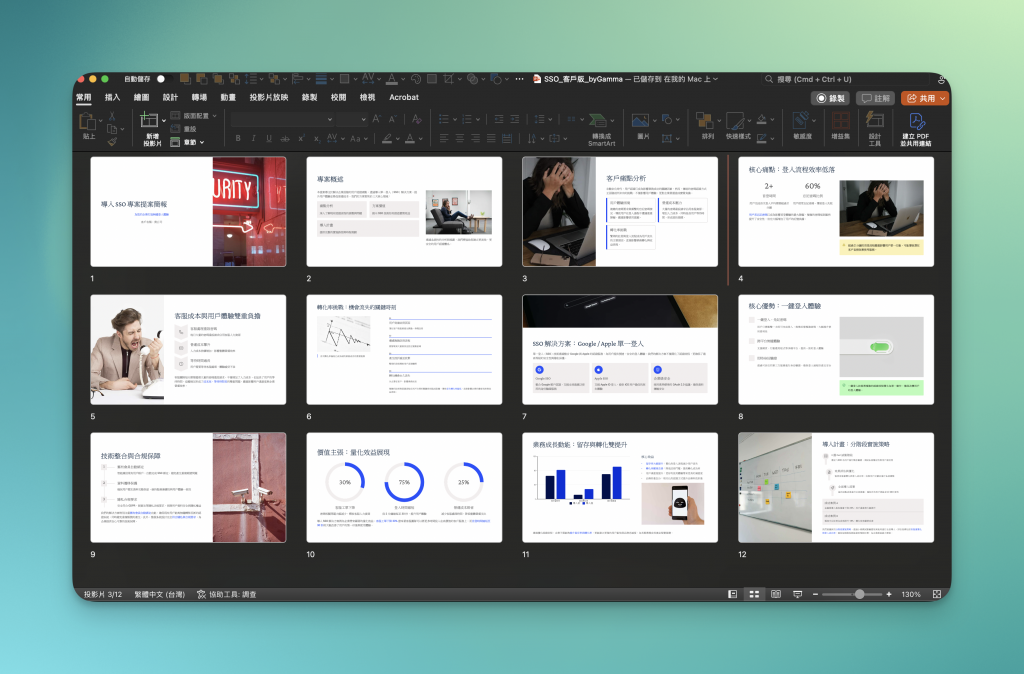Click the 錄製 (Record) button
The image size is (1024, 674).
831,98
